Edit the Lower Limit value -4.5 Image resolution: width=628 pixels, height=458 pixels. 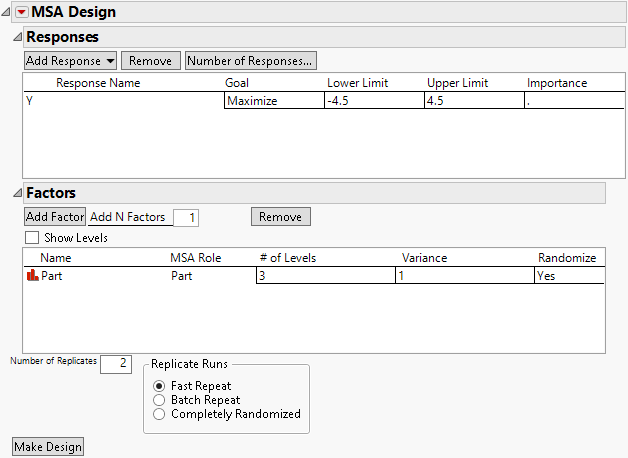[372, 101]
